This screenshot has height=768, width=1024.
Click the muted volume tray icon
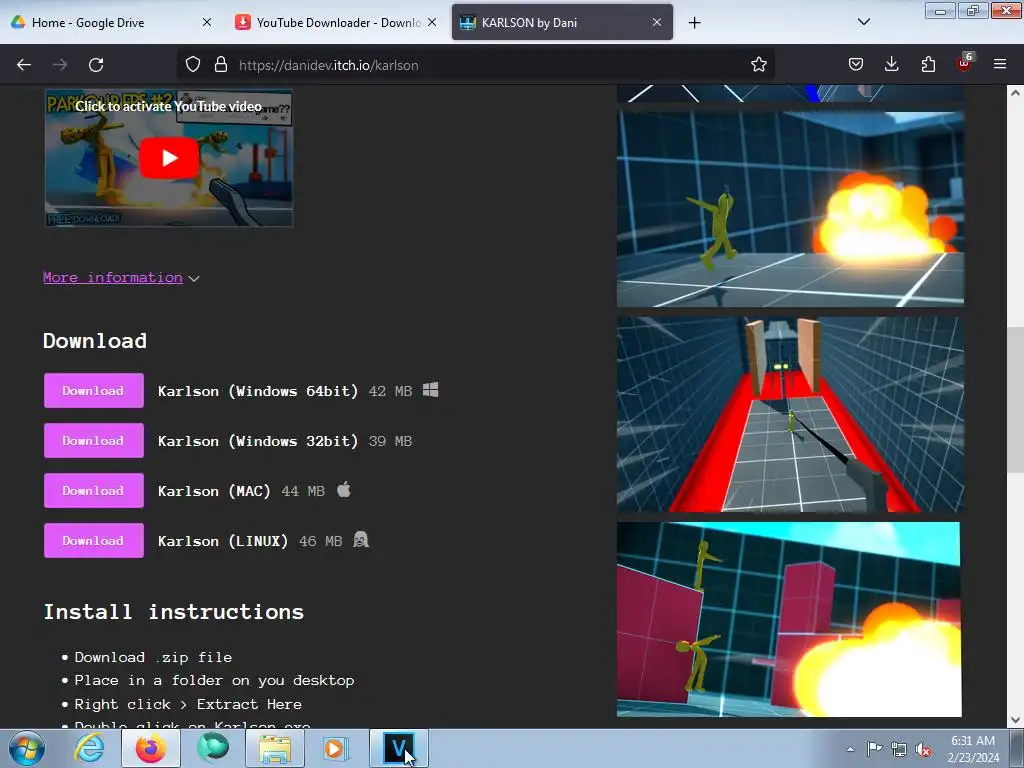point(923,749)
